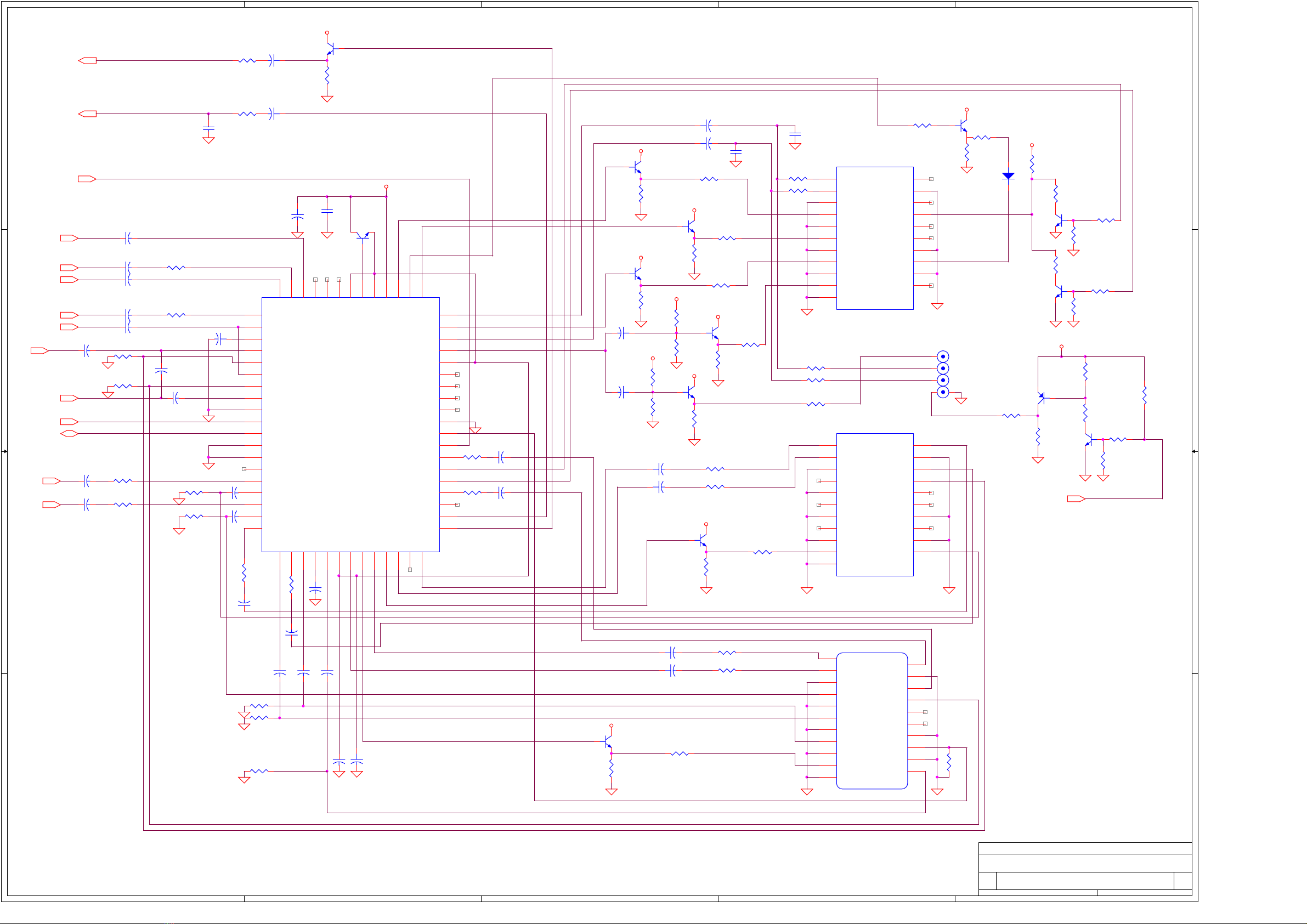Click the red port symbol at the far right
Viewport: 1307px width, 924px height.
click(1076, 498)
